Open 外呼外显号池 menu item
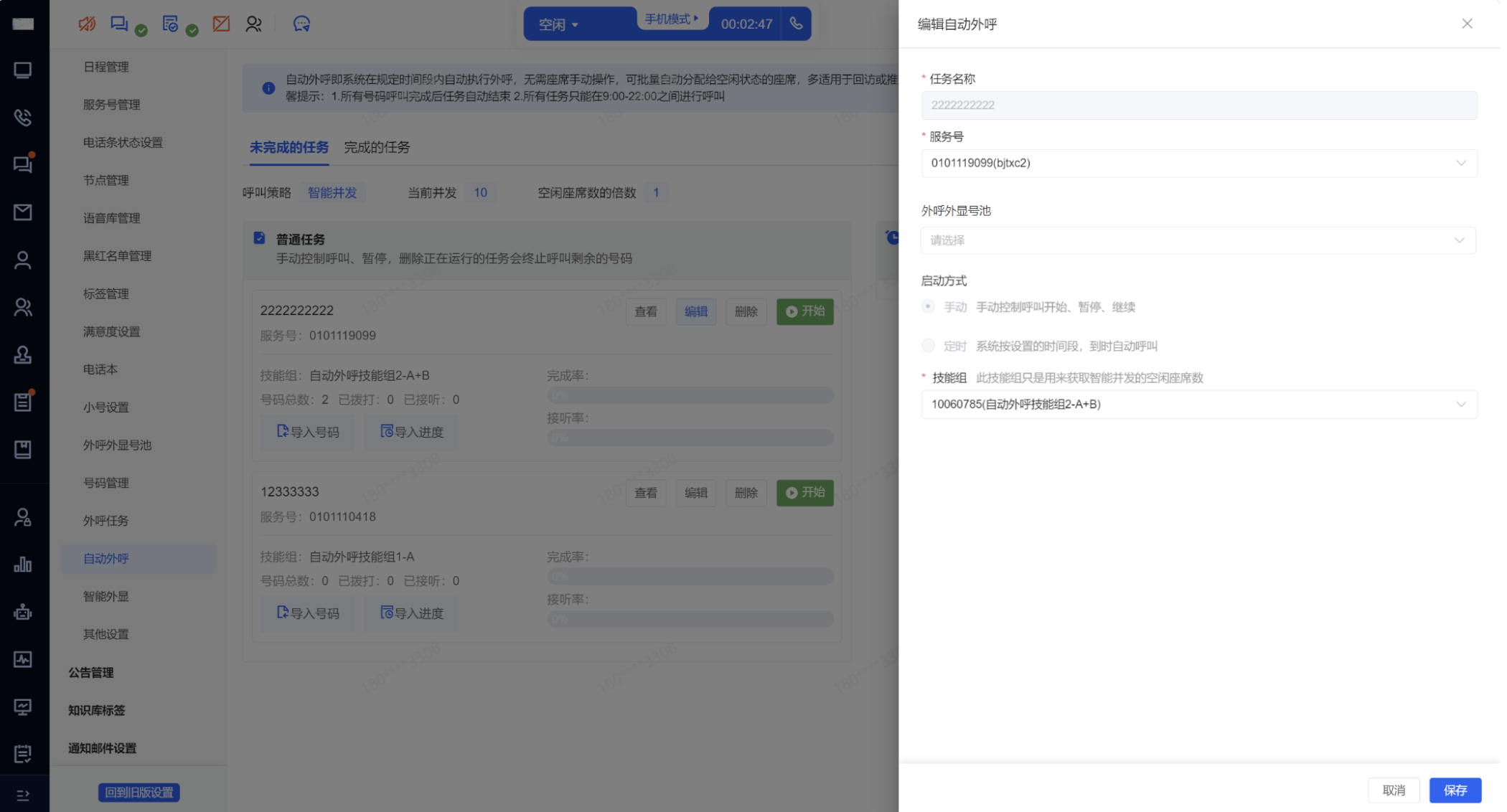The image size is (1507, 812). tap(118, 445)
